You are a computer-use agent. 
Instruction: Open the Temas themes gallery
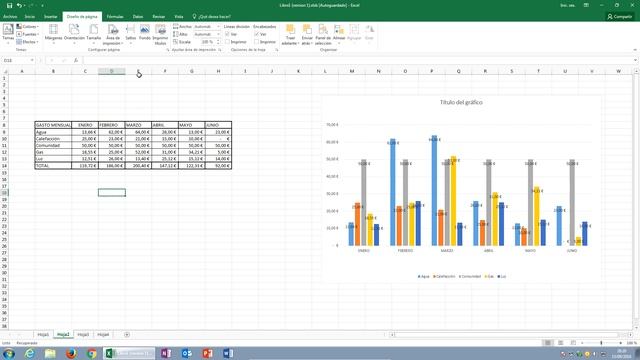pos(8,33)
